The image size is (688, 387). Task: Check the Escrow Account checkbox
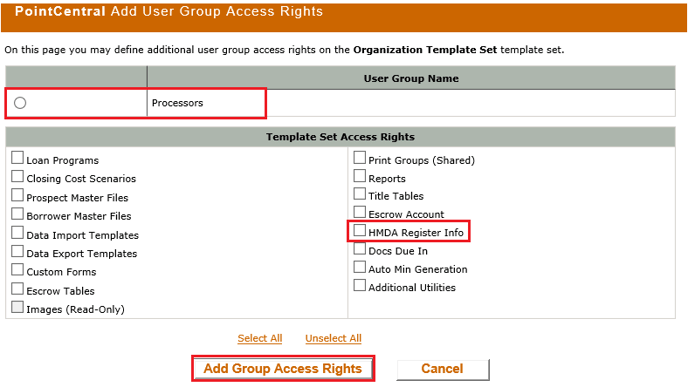[x=359, y=212]
